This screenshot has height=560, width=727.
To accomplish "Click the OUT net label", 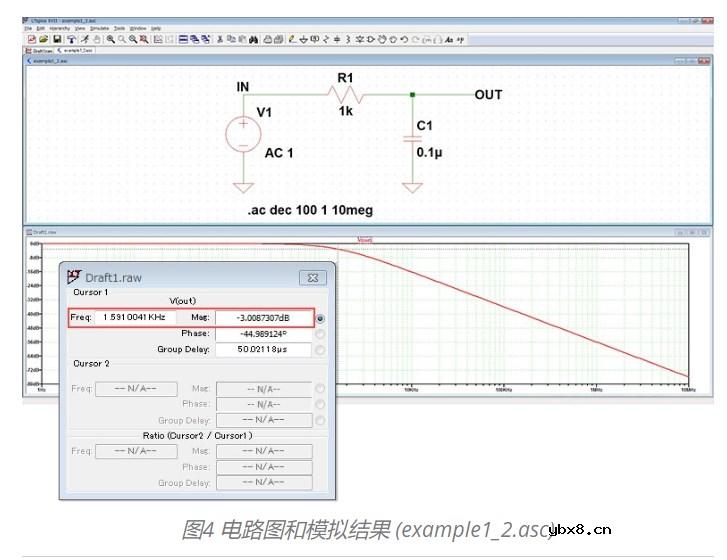I will click(x=488, y=95).
